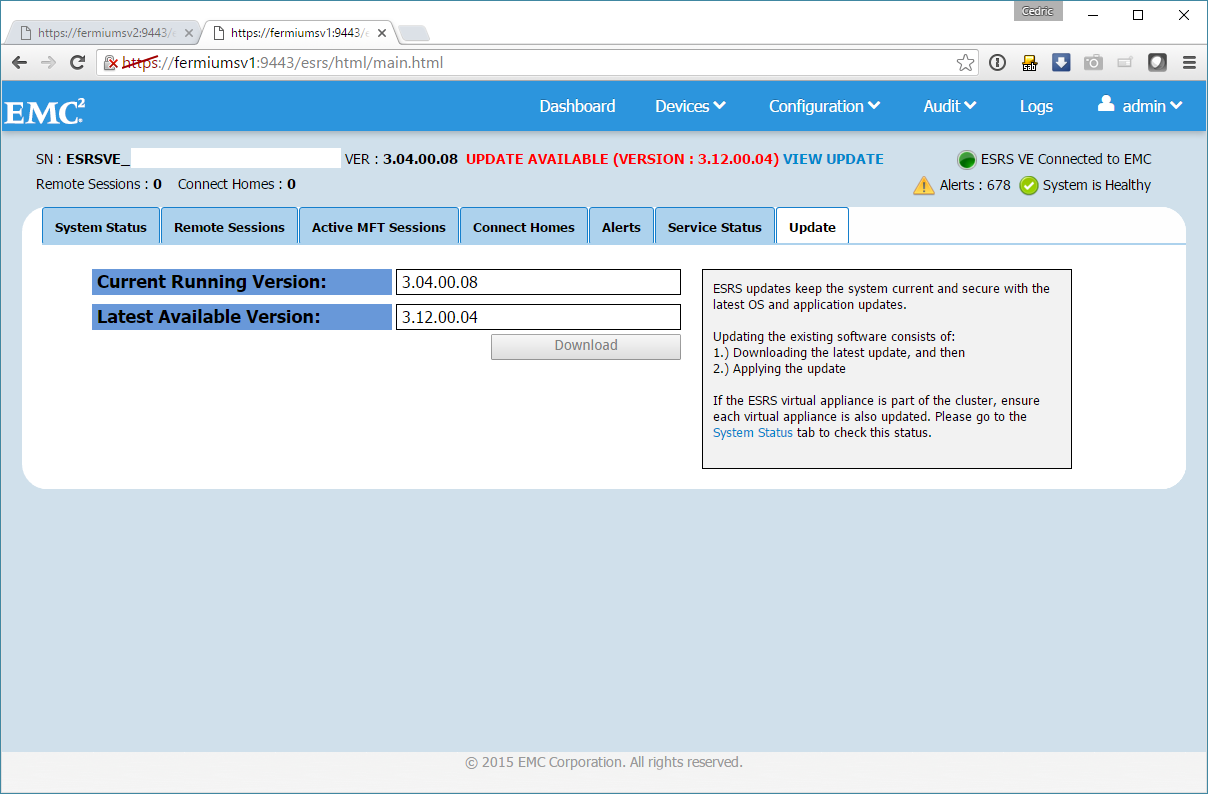Open the admin user dropdown
Image resolution: width=1208 pixels, height=794 pixels.
coord(1140,106)
